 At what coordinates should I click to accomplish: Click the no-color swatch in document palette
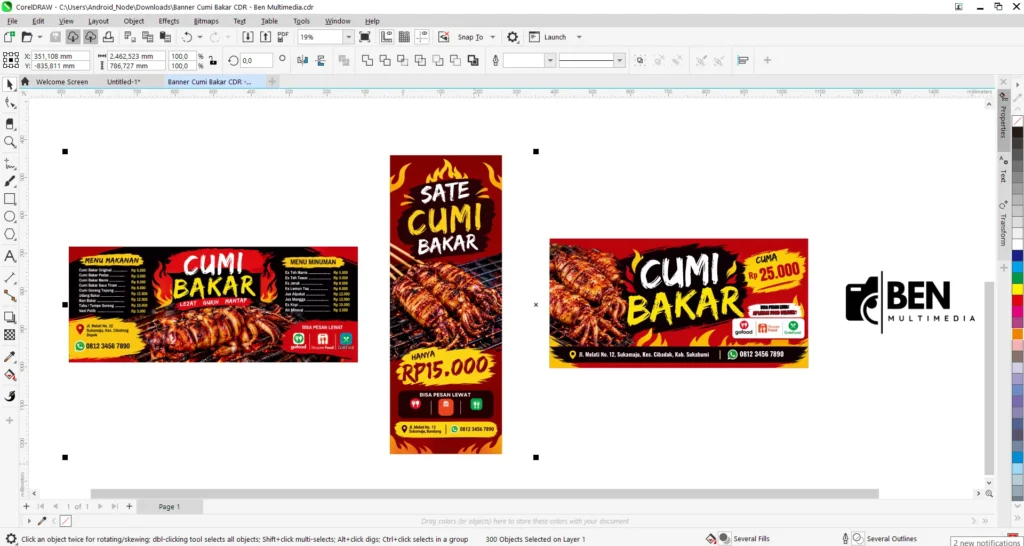[x=65, y=521]
